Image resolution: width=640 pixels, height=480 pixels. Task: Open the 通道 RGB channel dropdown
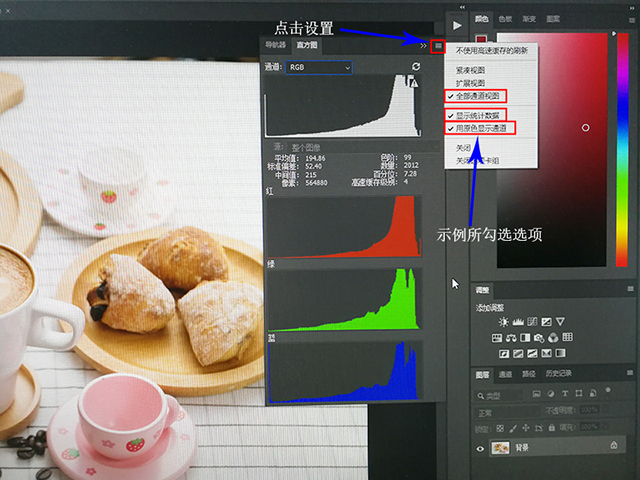tap(319, 67)
